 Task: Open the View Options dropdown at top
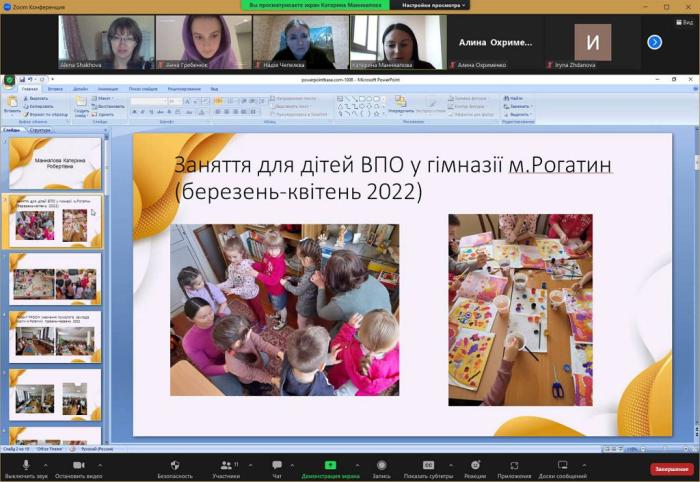tap(433, 5)
